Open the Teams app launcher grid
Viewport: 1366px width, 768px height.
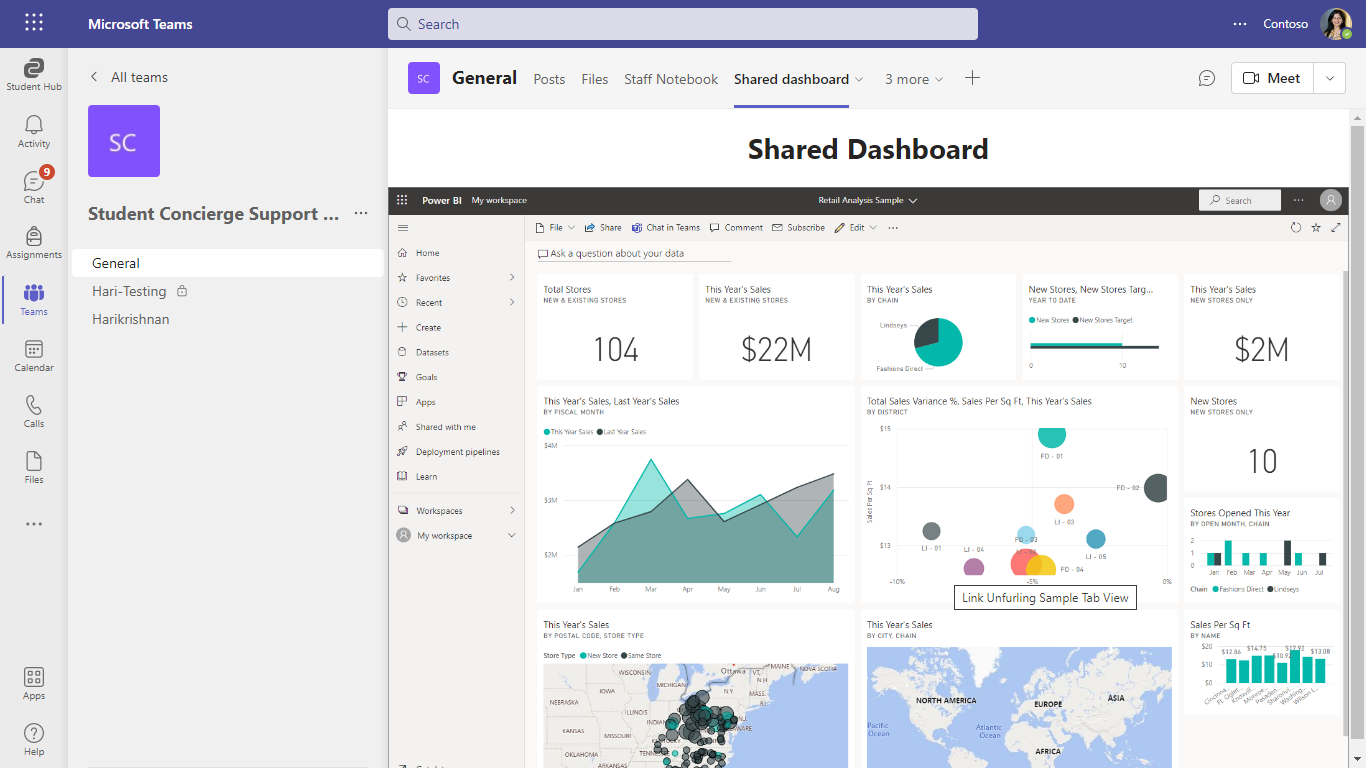click(34, 23)
